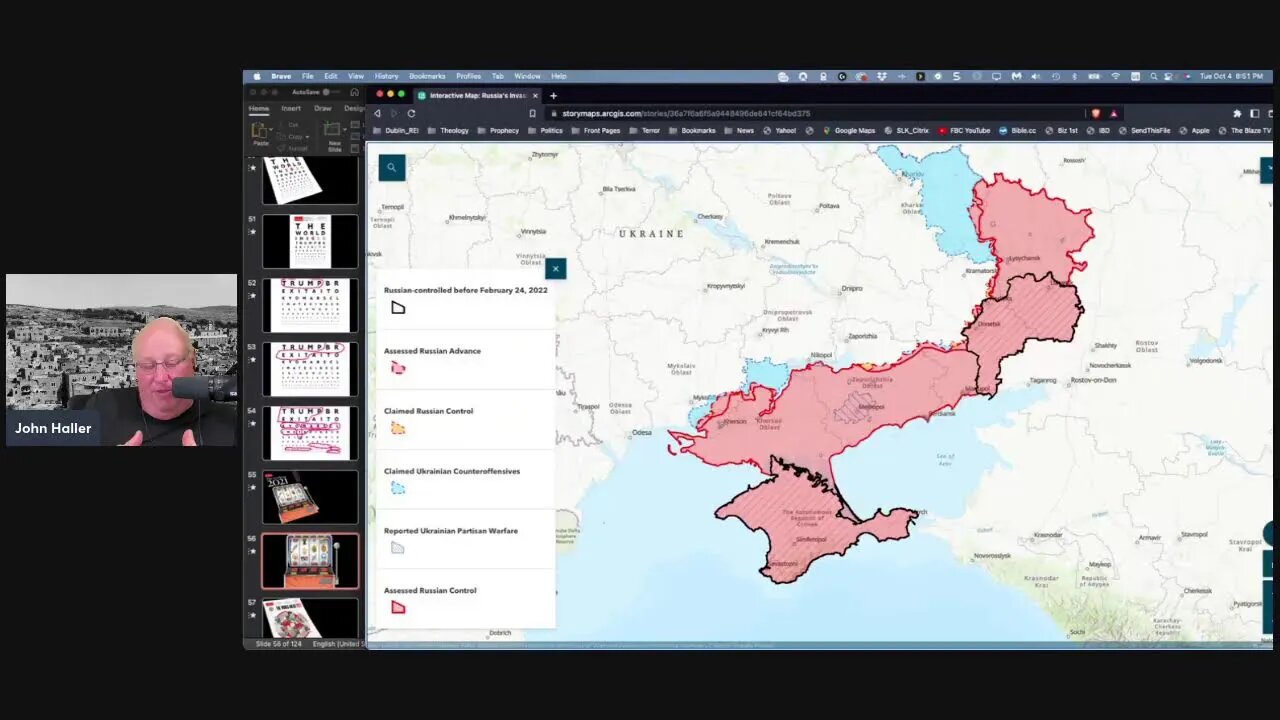1280x720 pixels.
Task: Click the Assessed Russian Advance legend swatch
Action: (398, 368)
